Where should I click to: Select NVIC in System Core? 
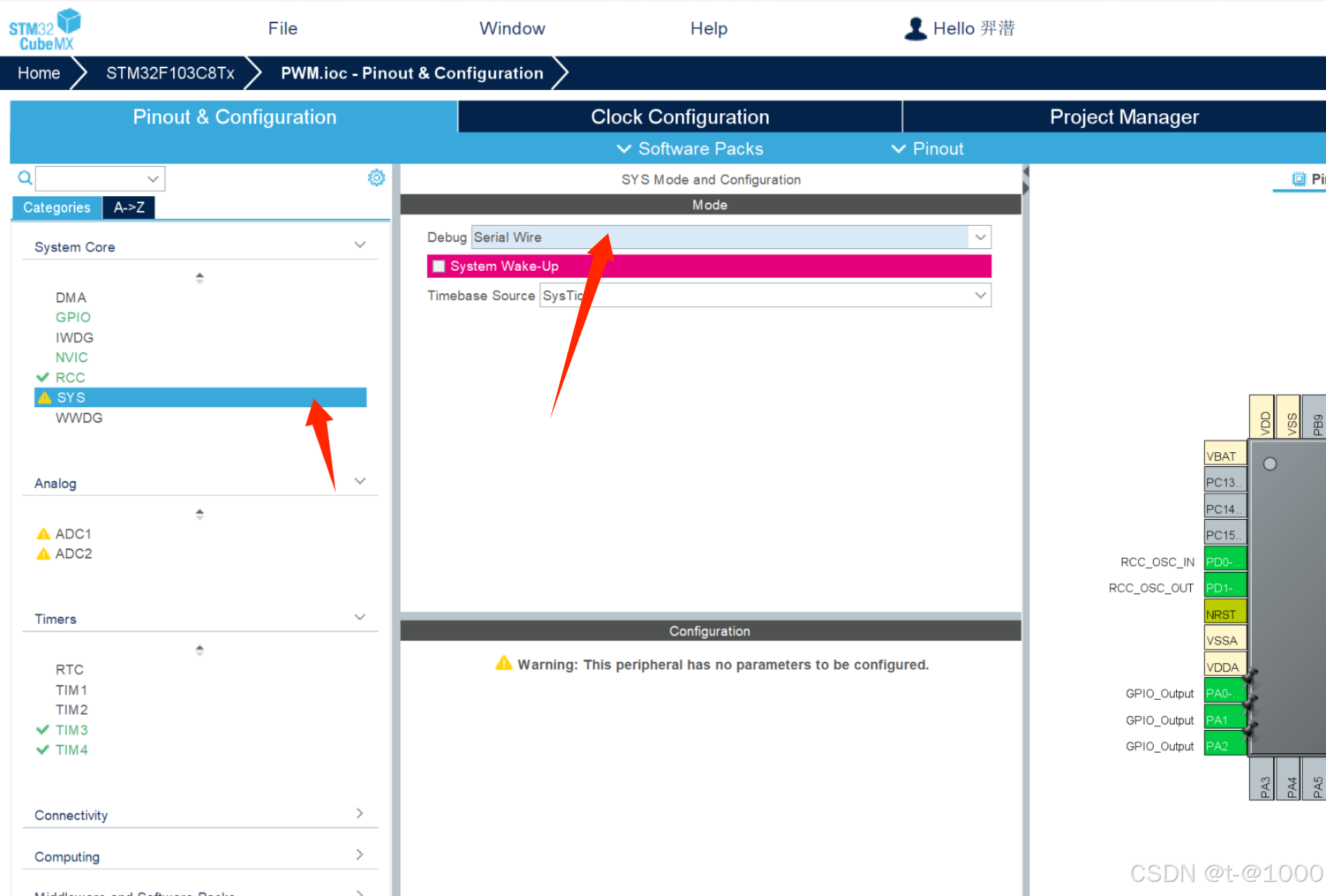[x=71, y=357]
